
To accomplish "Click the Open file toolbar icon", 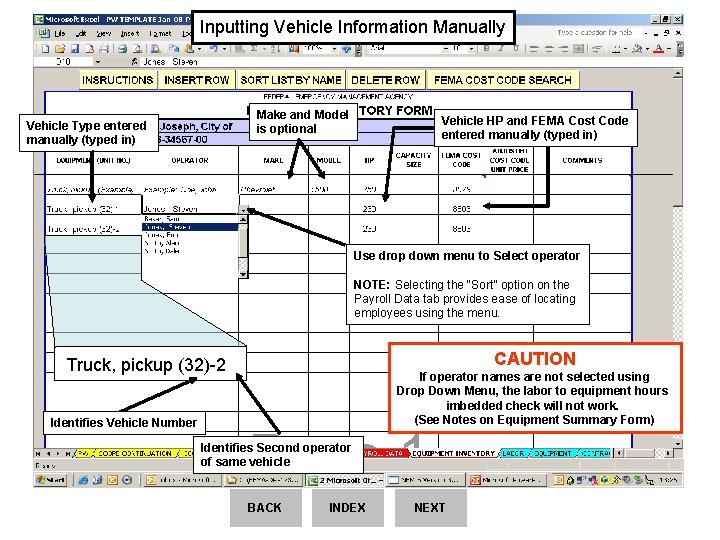I will pyautogui.click(x=60, y=49).
